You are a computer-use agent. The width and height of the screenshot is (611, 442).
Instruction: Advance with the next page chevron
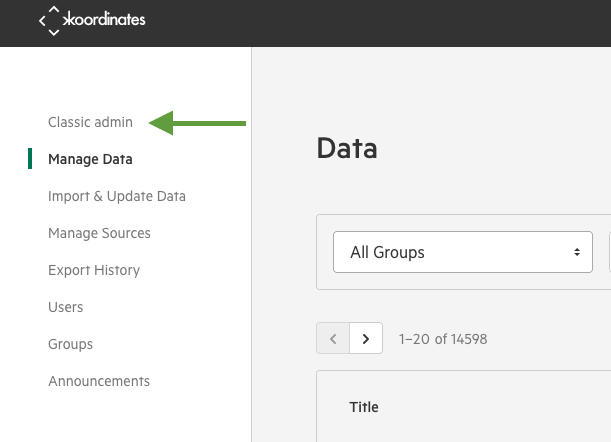click(x=366, y=338)
